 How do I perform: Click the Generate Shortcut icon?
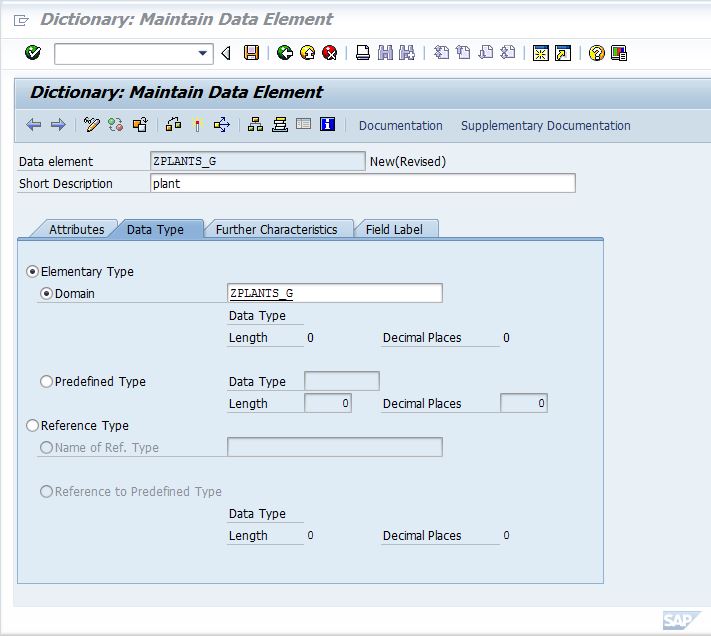click(x=563, y=53)
